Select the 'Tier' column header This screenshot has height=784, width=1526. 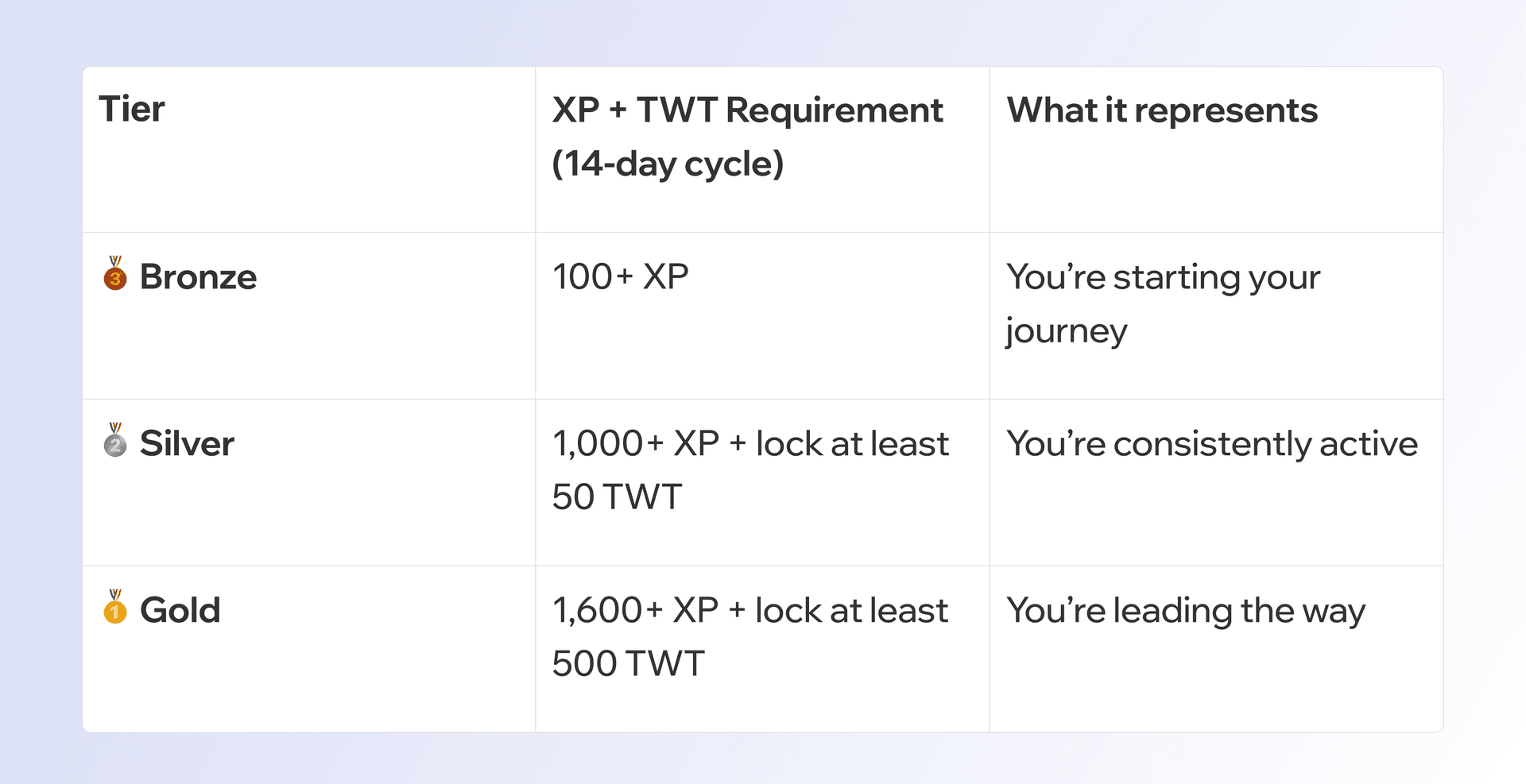[132, 110]
